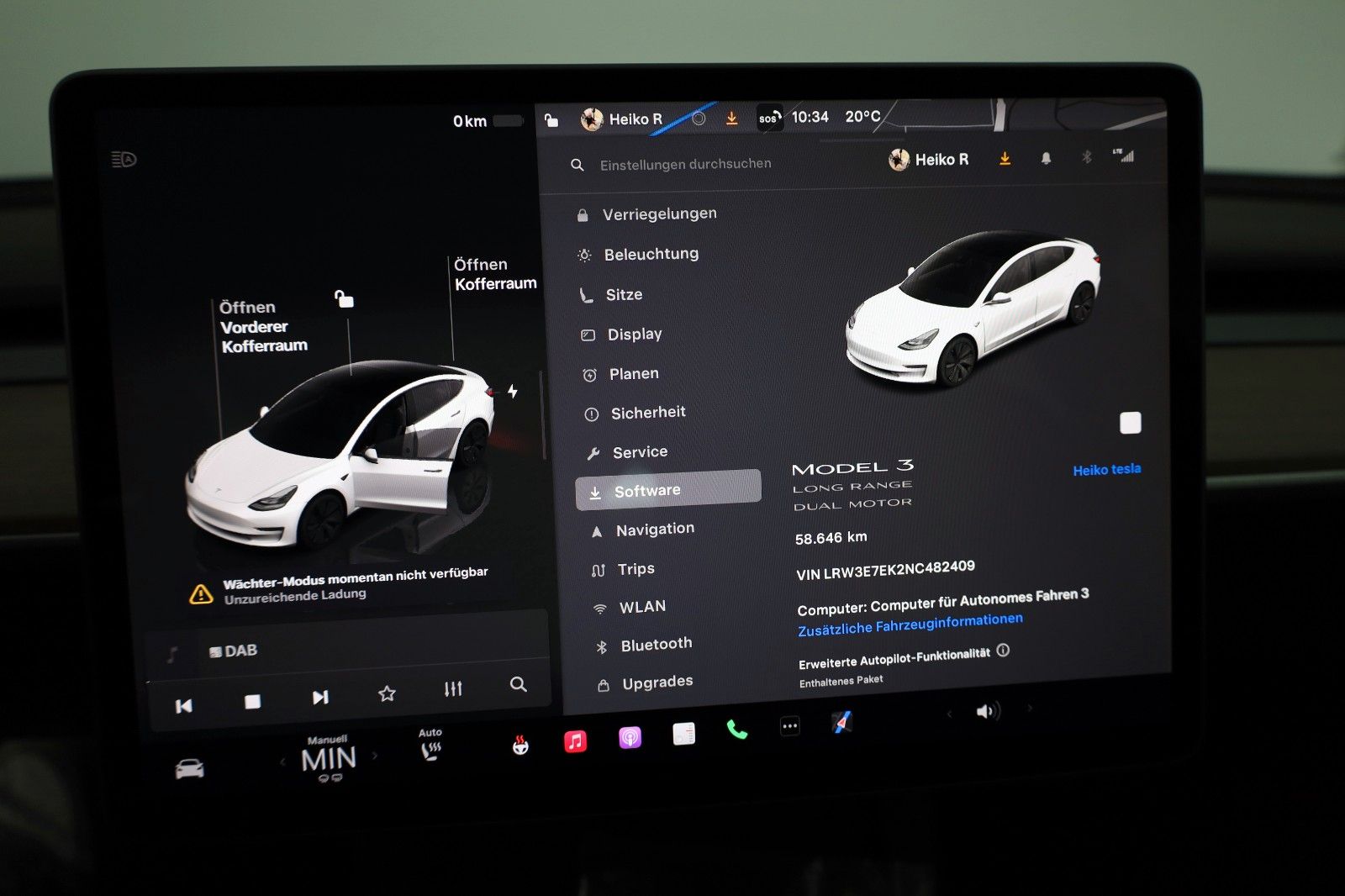This screenshot has height=896, width=1345.
Task: Open notifications bell icon
Action: pyautogui.click(x=1046, y=158)
